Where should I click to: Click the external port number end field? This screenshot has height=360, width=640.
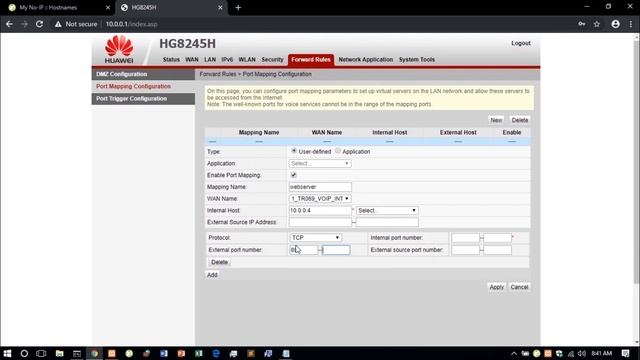pyautogui.click(x=336, y=250)
